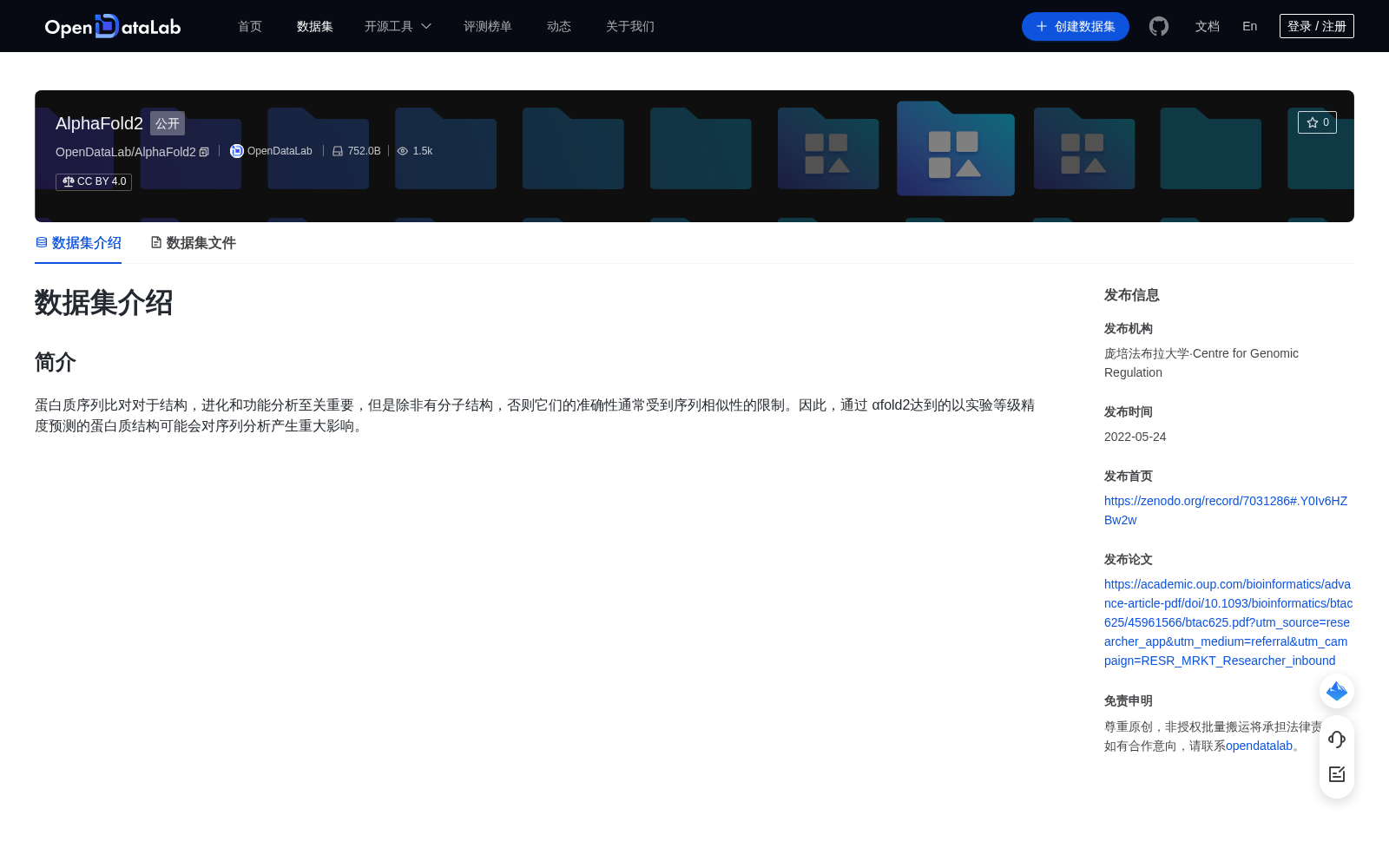
Task: Go to 首页 in the navbar
Action: (x=250, y=26)
